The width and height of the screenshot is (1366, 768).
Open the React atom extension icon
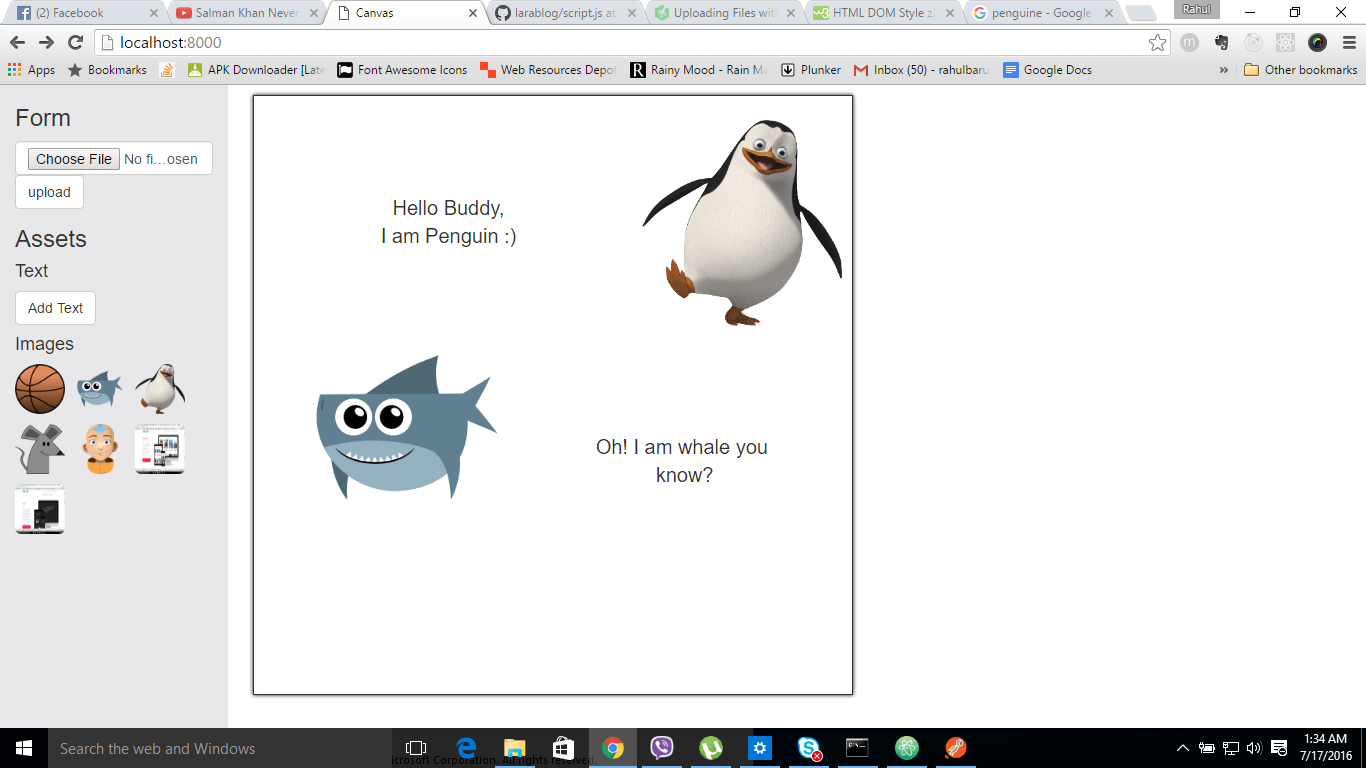click(x=1285, y=43)
